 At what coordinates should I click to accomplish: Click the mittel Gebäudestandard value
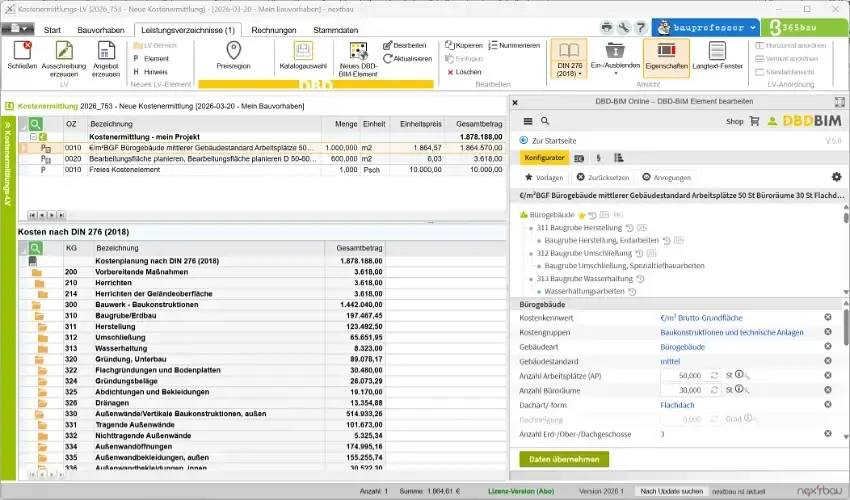point(670,362)
